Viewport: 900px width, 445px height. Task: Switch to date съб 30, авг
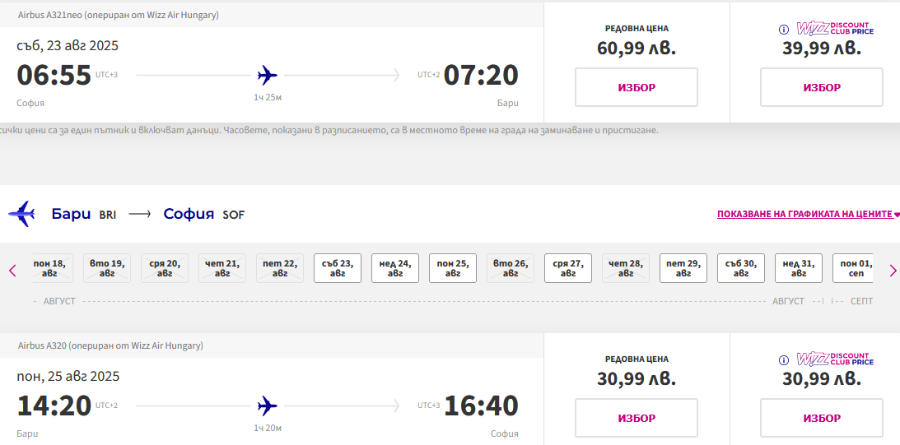[741, 268]
